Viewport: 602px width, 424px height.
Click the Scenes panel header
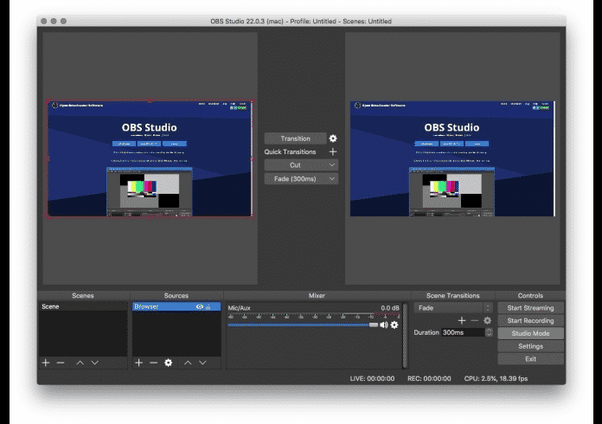(83, 295)
